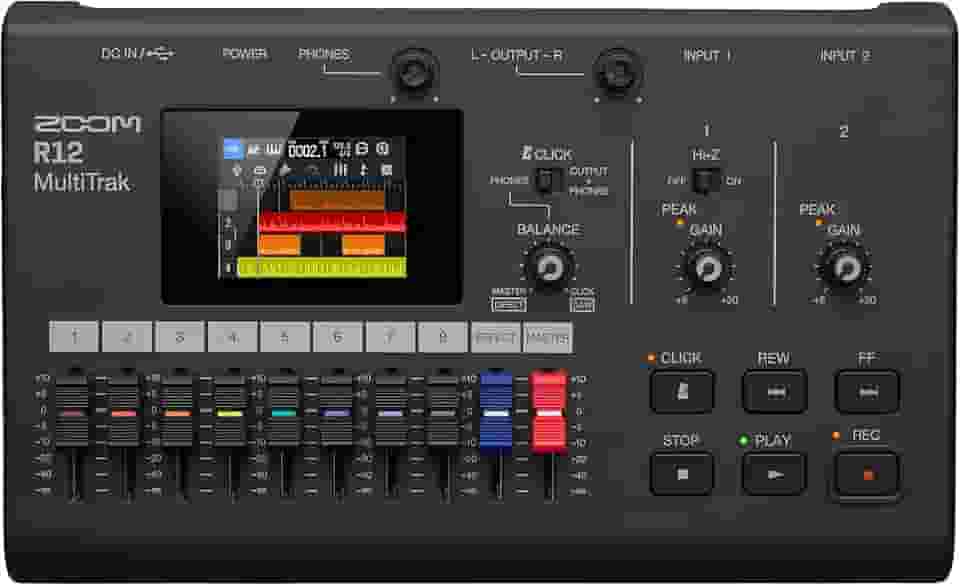960x585 pixels.
Task: Click the blue EFFECT fader cap
Action: click(496, 410)
